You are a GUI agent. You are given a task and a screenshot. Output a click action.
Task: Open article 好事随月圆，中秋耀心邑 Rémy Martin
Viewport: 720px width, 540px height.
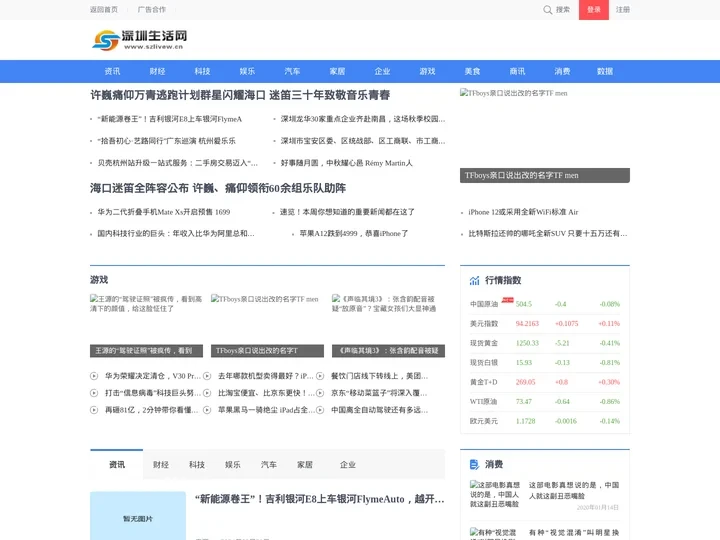[x=347, y=163]
